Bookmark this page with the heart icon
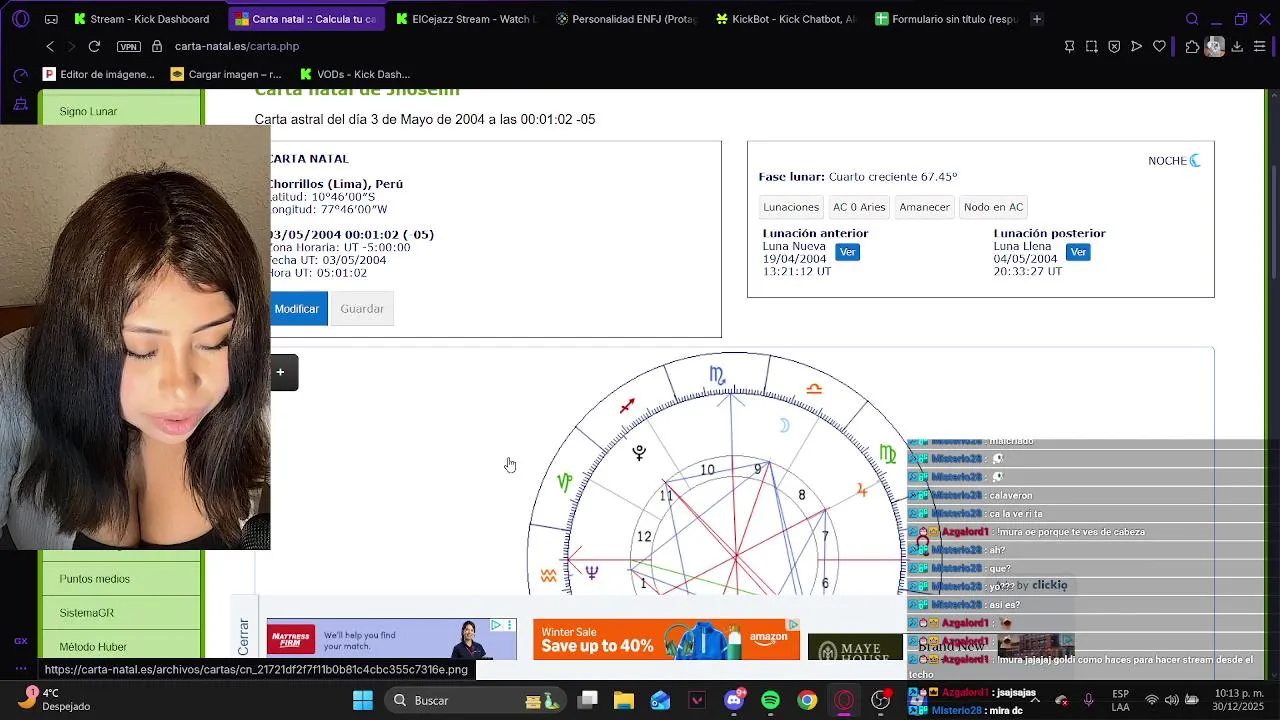The width and height of the screenshot is (1280, 720). point(1160,46)
